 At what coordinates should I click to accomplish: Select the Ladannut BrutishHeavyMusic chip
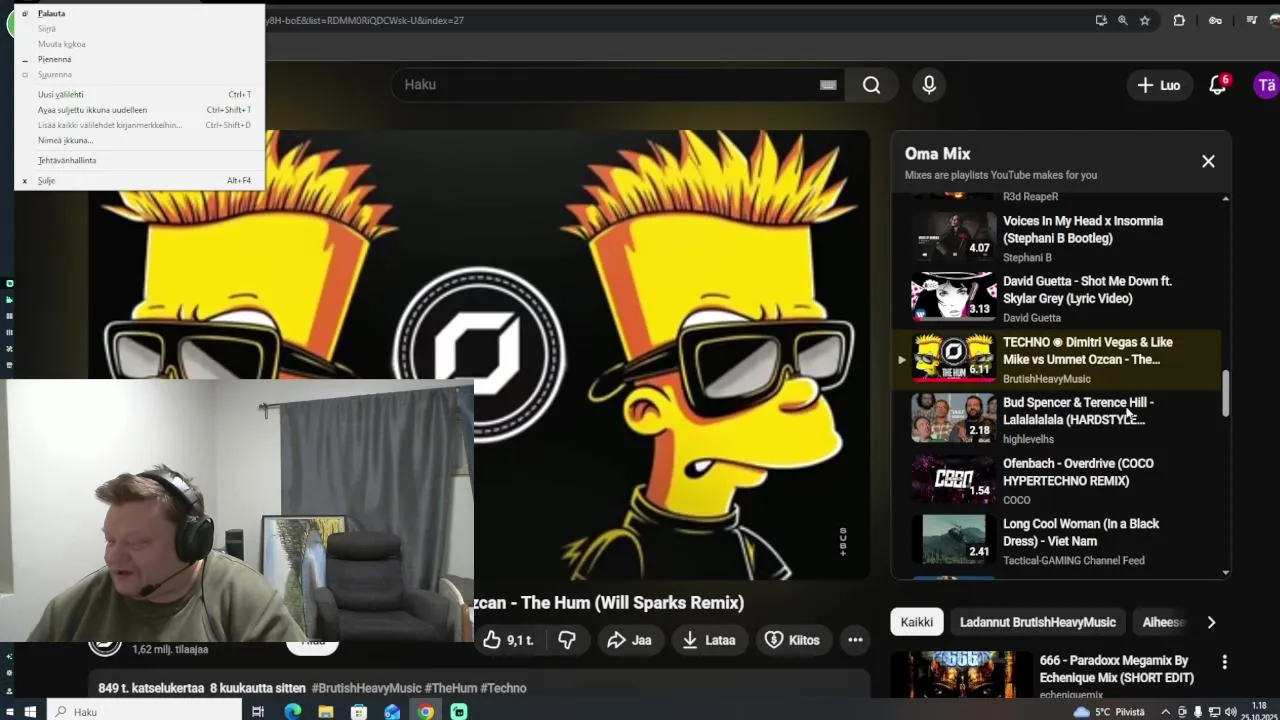[1037, 622]
